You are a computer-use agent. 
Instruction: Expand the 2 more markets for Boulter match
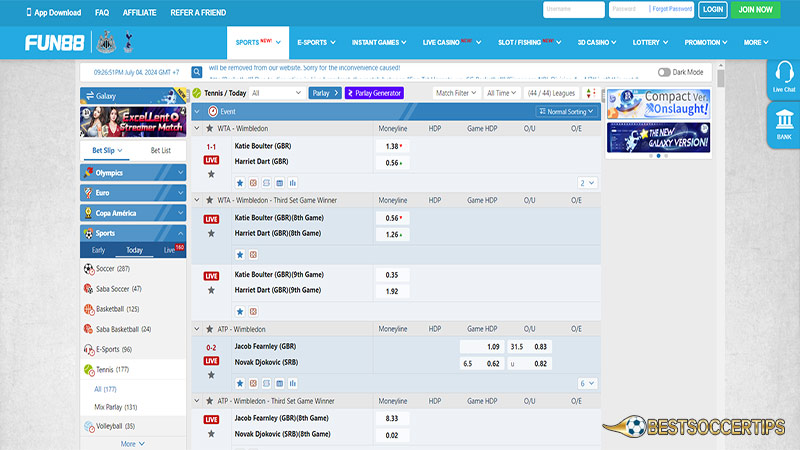(587, 183)
